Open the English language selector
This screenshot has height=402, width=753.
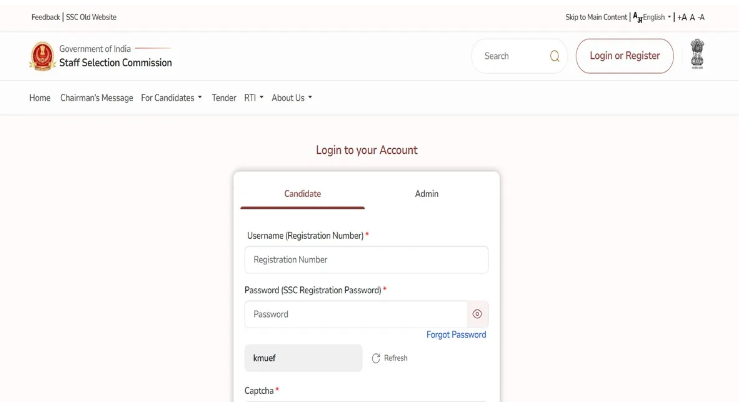656,17
